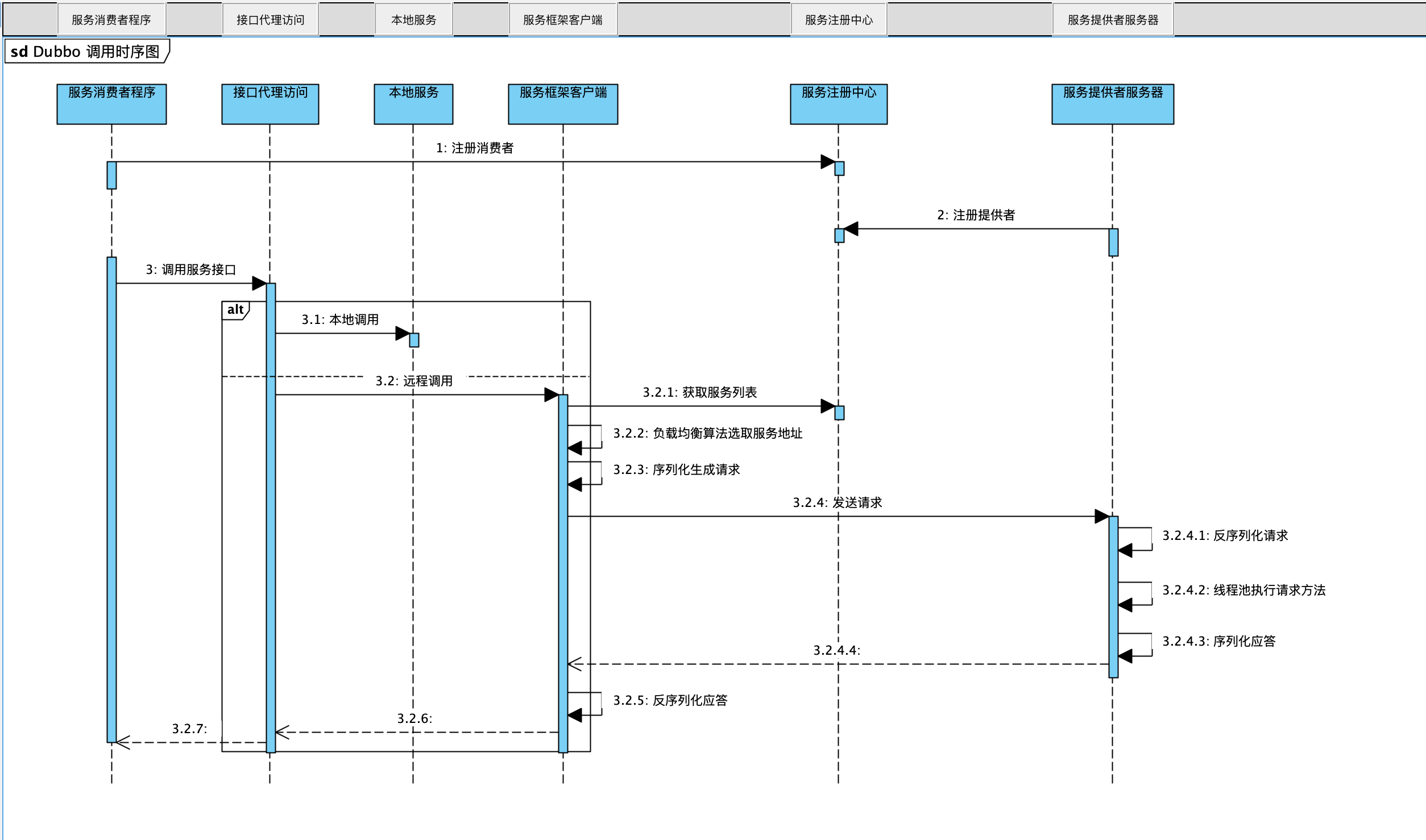Screen dimensions: 1426x840
Task: Click return message label 3.2.7:
Action: click(189, 729)
